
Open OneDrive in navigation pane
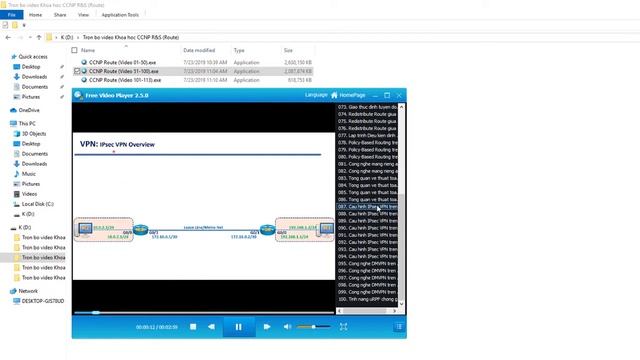point(29,110)
